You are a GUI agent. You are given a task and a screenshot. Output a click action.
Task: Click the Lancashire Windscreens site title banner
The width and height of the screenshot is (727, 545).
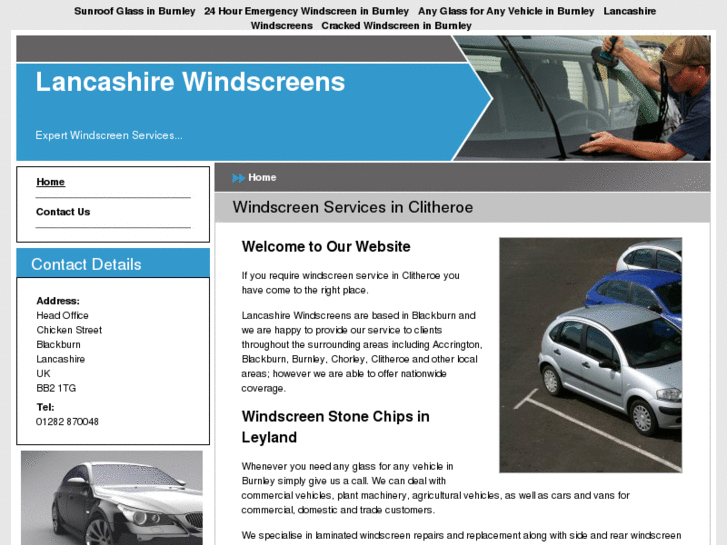[190, 82]
